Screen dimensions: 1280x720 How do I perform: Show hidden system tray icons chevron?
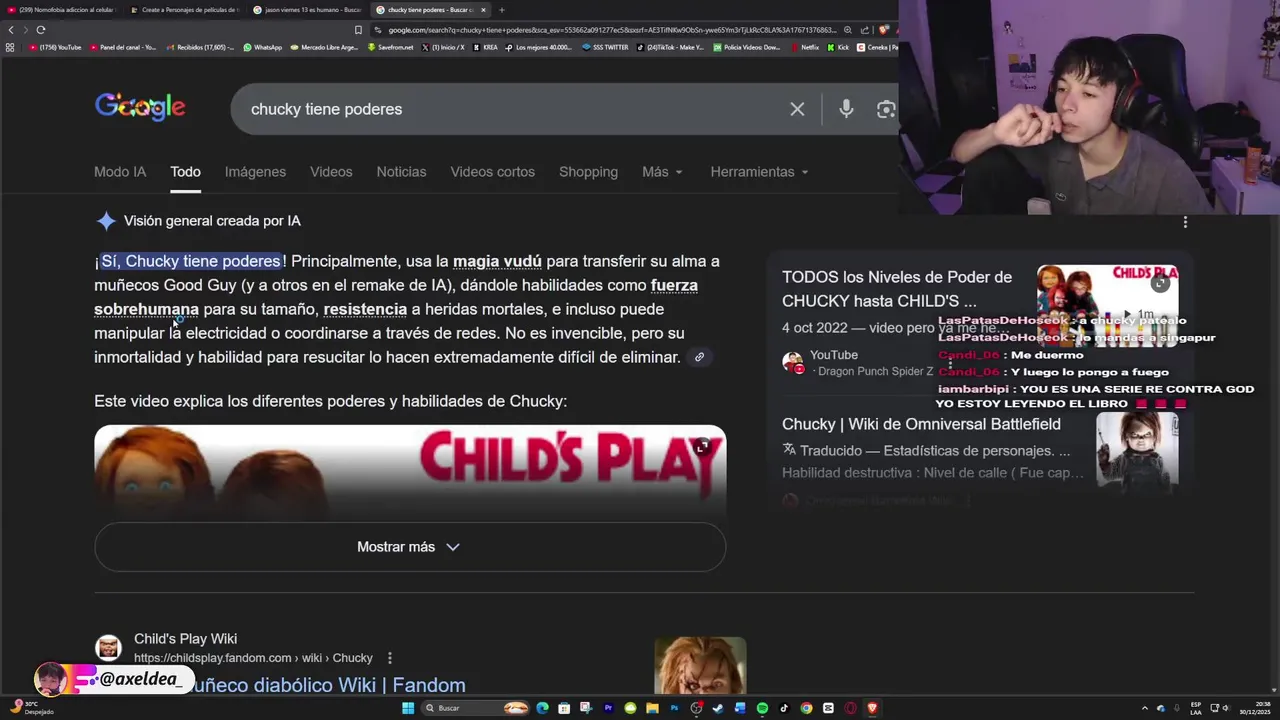(x=1145, y=708)
